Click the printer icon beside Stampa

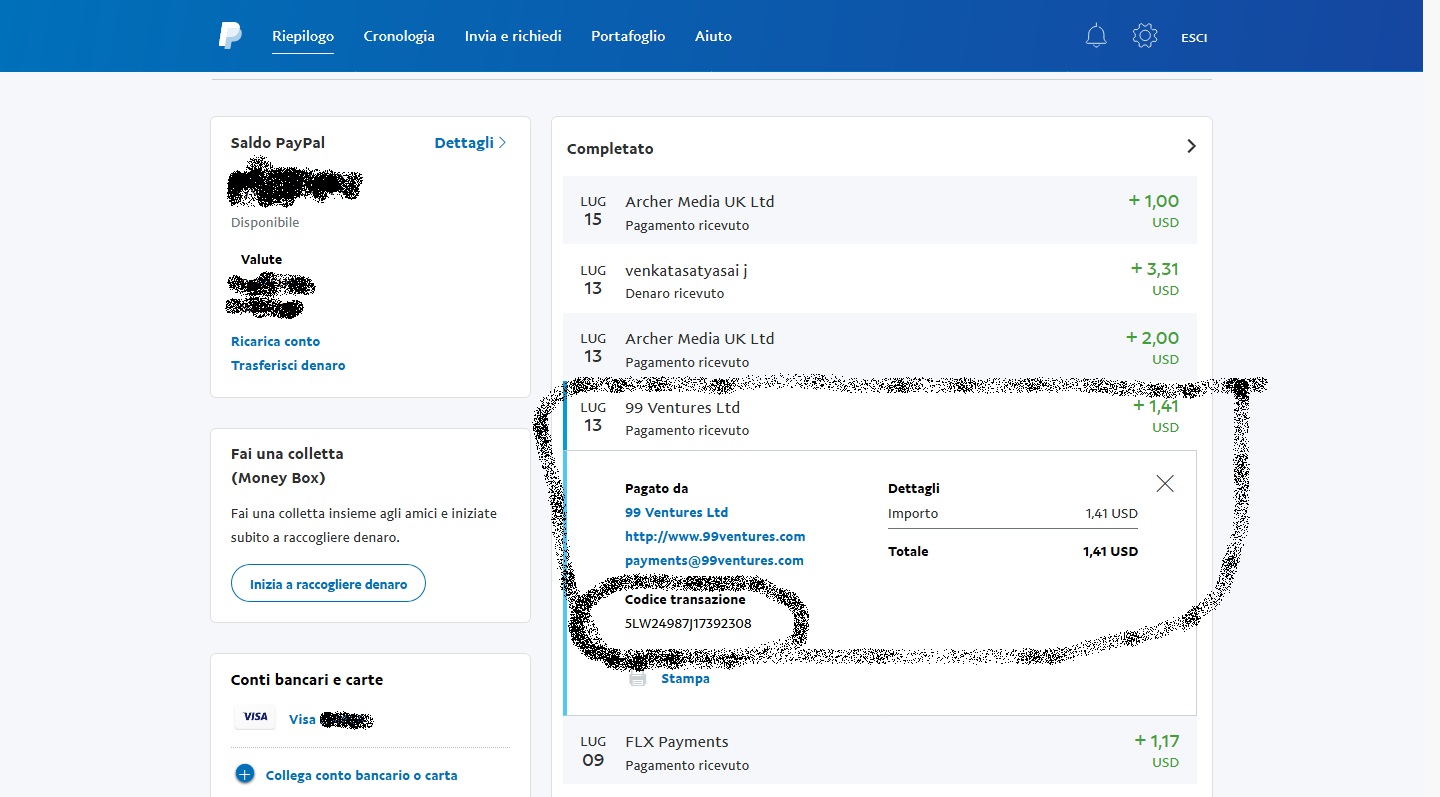(x=638, y=679)
